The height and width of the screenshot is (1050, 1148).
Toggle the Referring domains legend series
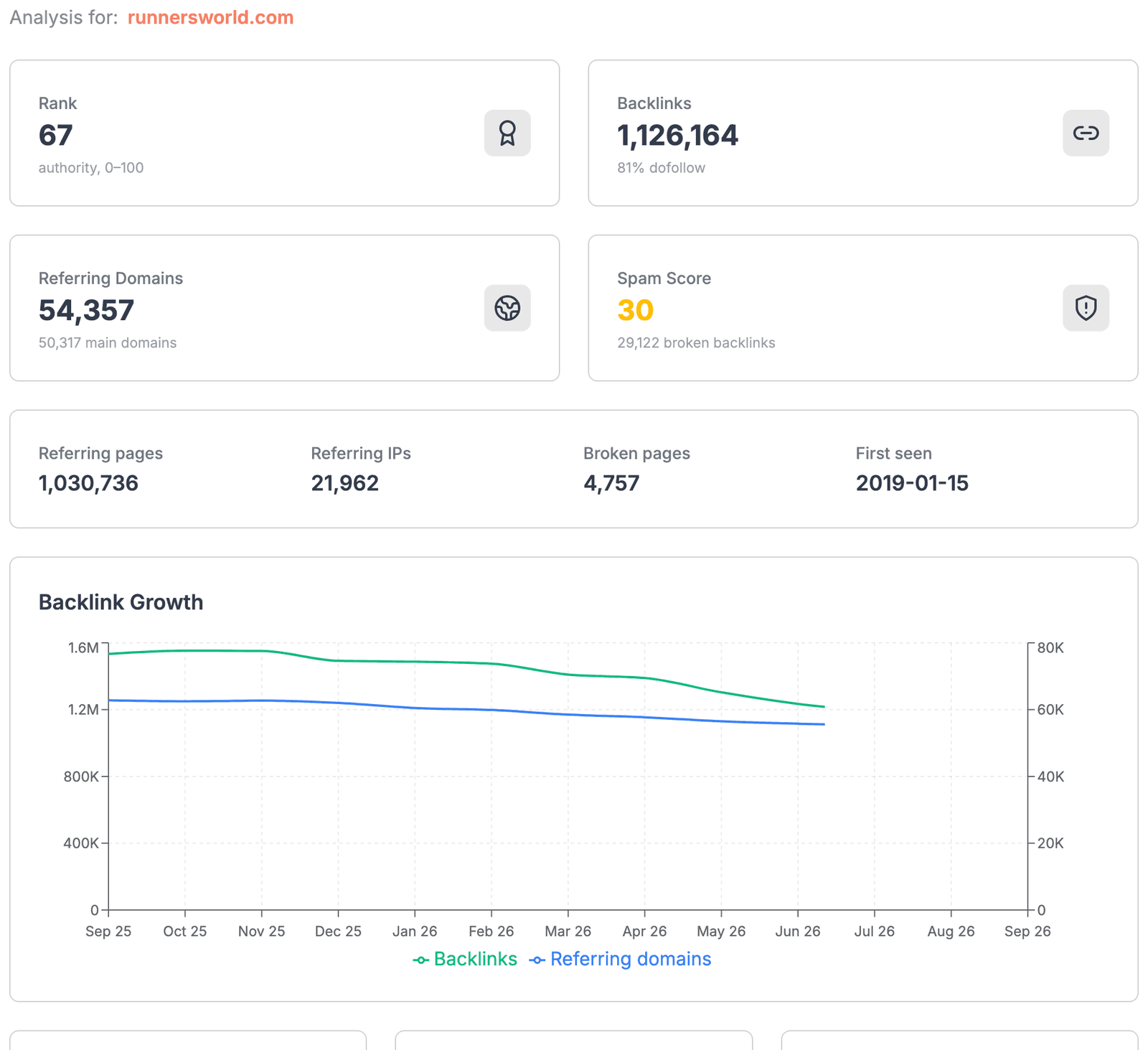tap(620, 959)
